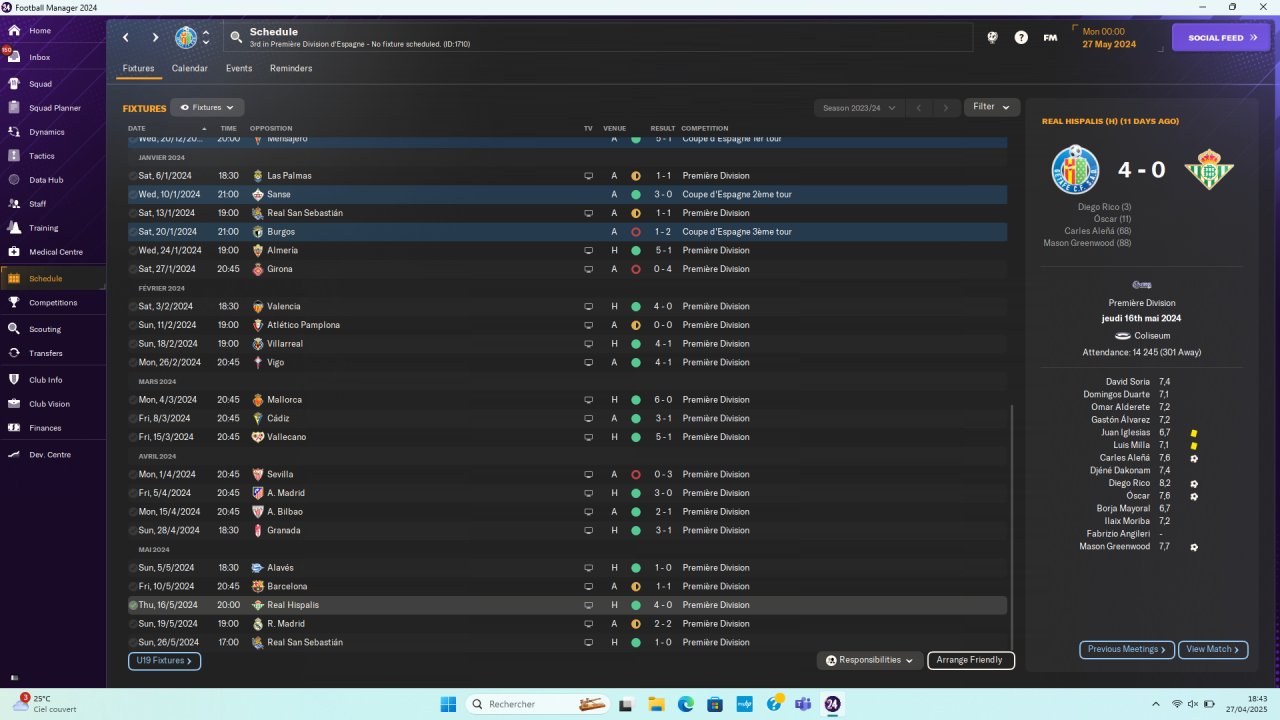Viewport: 1280px width, 720px height.
Task: Expand the Responsibilities dropdown
Action: click(869, 661)
